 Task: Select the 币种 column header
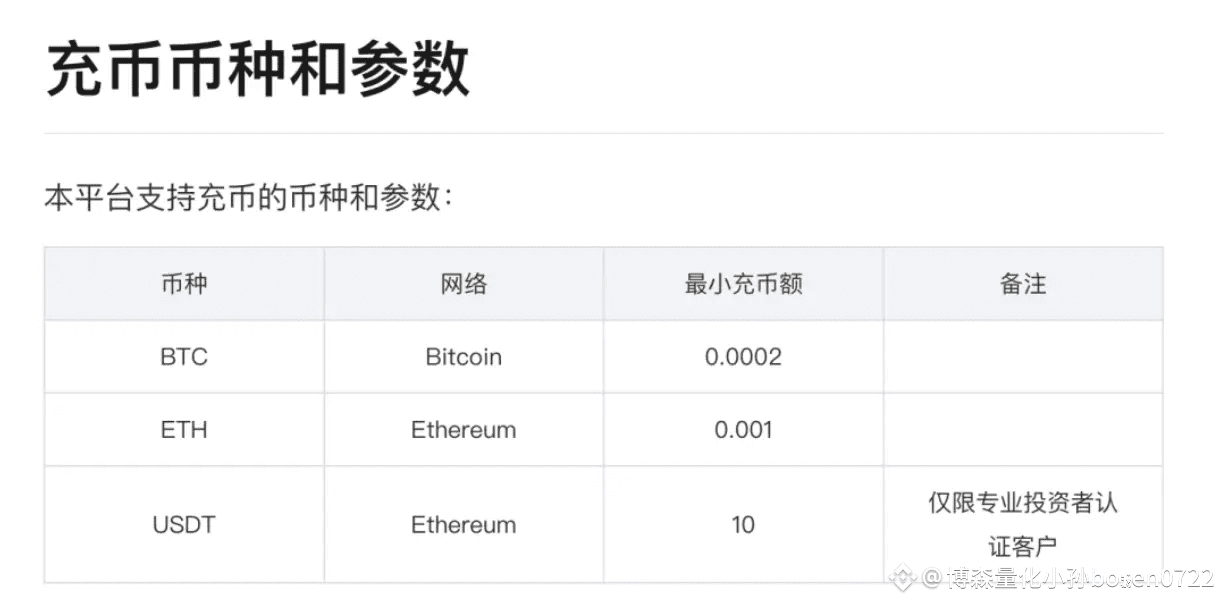click(184, 284)
